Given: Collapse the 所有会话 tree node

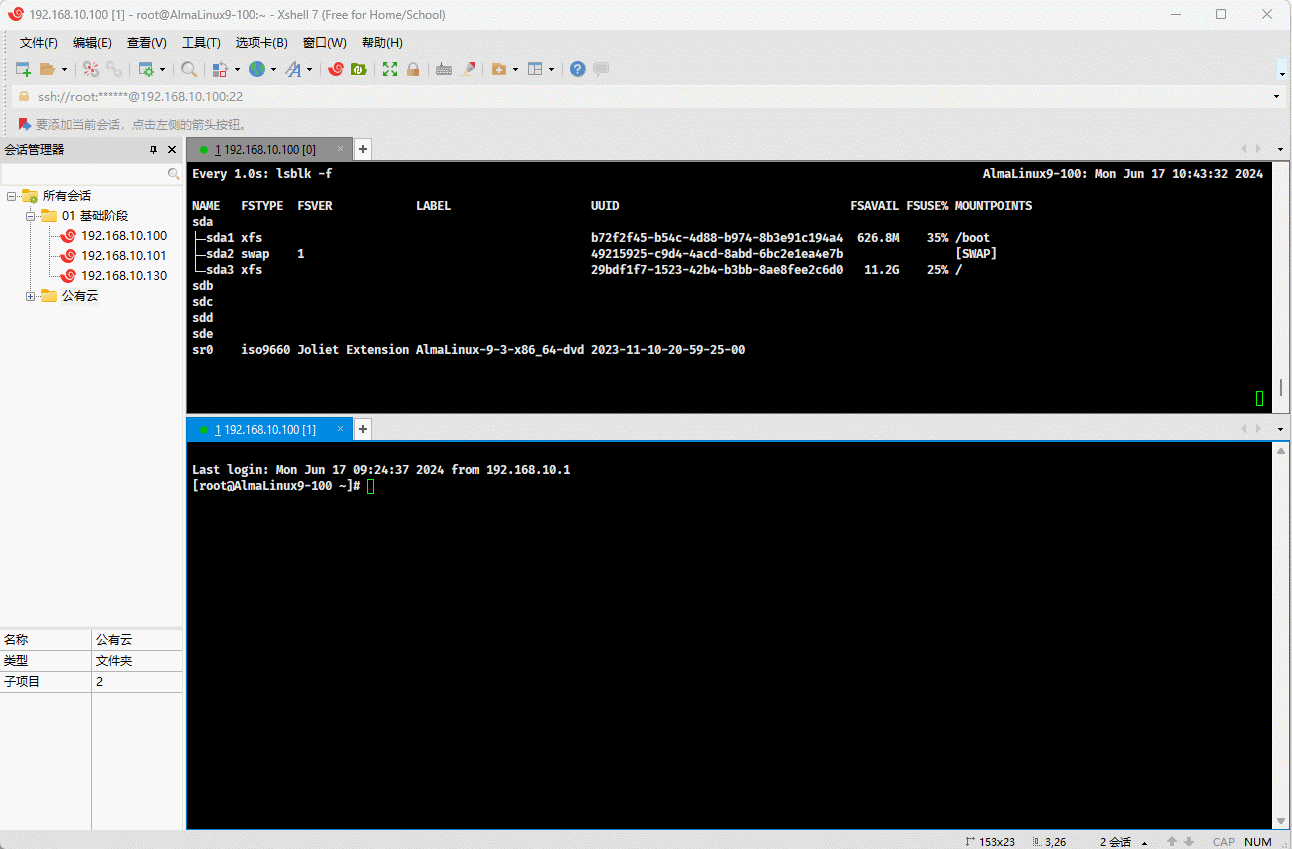Looking at the screenshot, I should [12, 196].
